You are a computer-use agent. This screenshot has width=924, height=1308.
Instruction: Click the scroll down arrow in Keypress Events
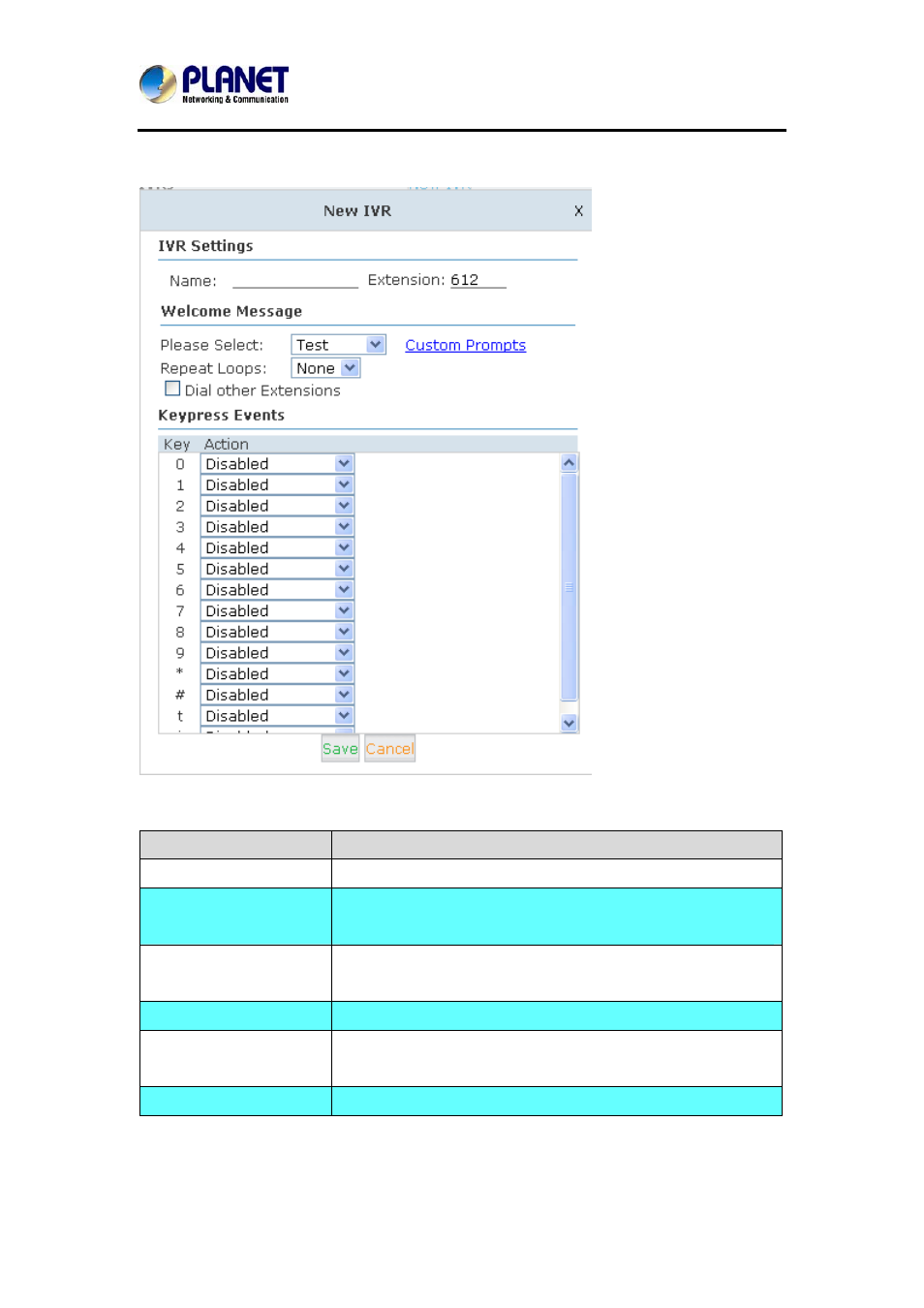coord(570,723)
